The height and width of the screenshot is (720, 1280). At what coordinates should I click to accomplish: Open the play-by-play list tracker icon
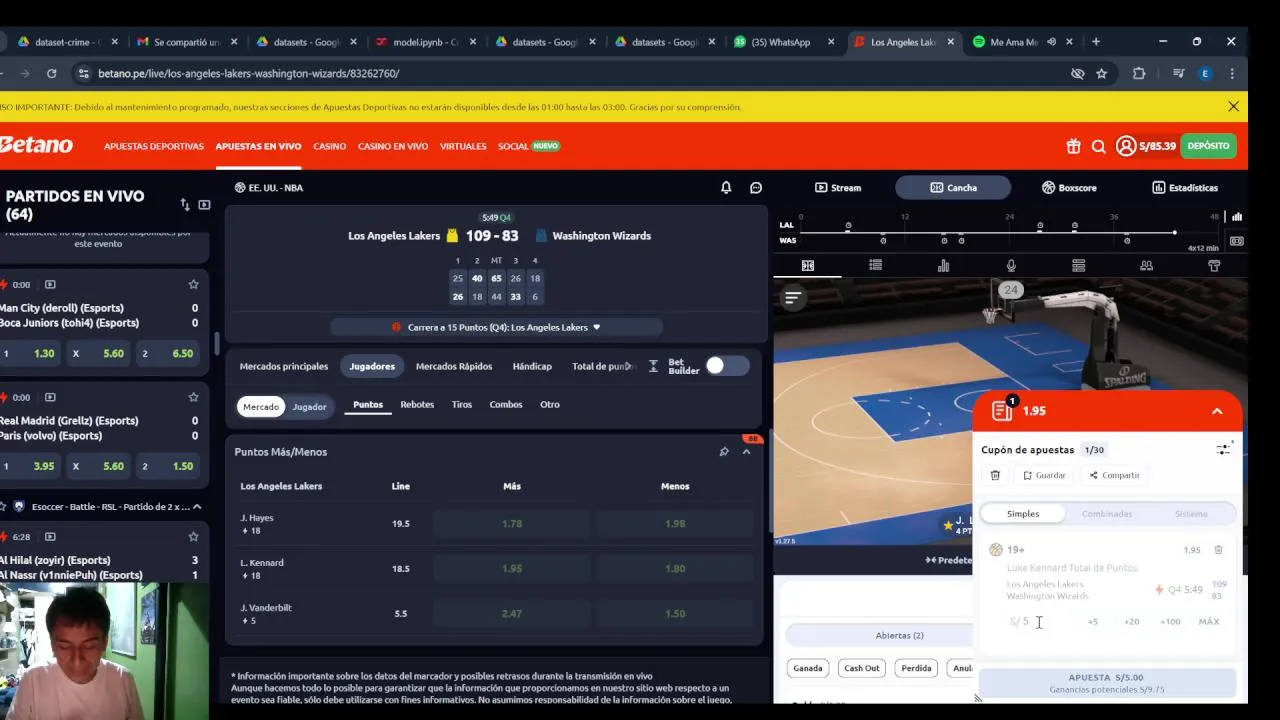pos(875,265)
